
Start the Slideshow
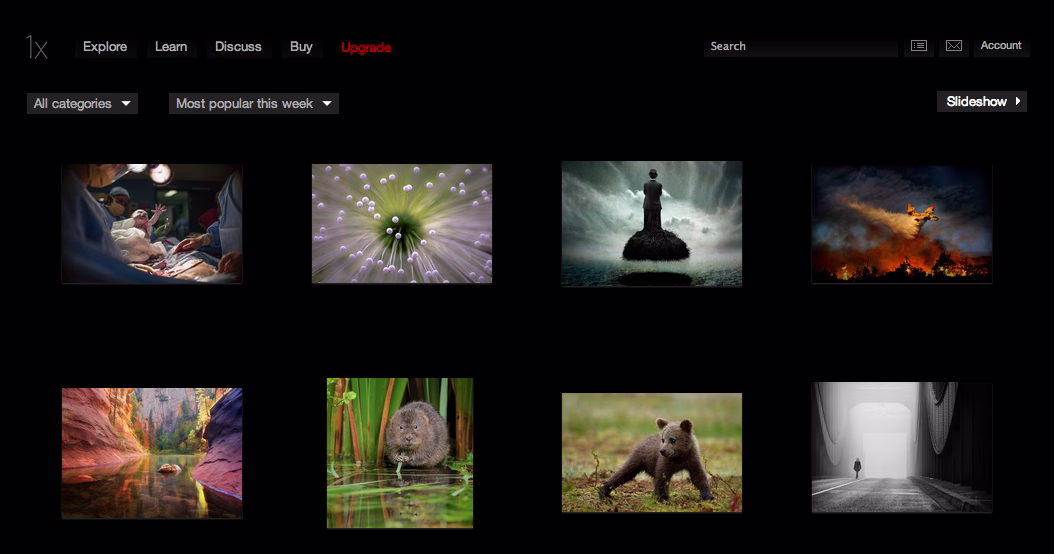(981, 102)
